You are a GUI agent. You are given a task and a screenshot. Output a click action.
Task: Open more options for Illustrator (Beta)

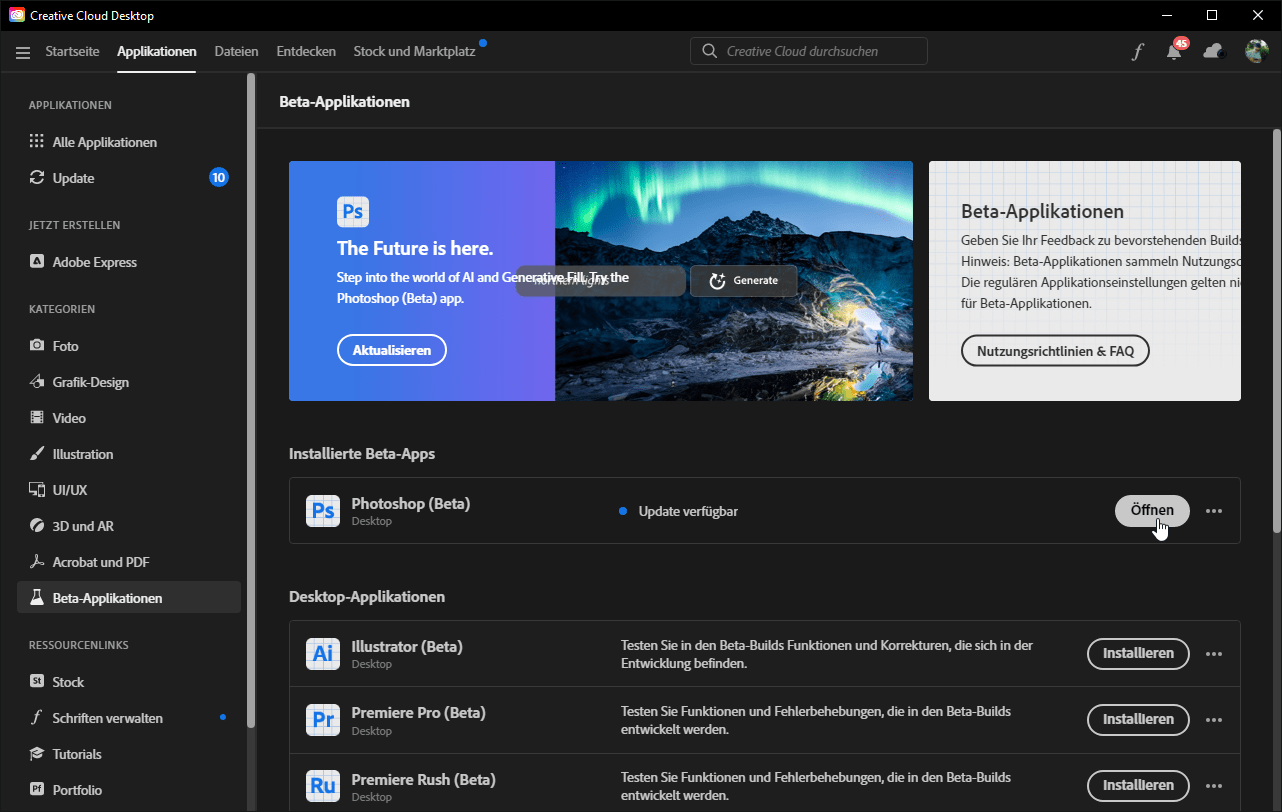1214,654
